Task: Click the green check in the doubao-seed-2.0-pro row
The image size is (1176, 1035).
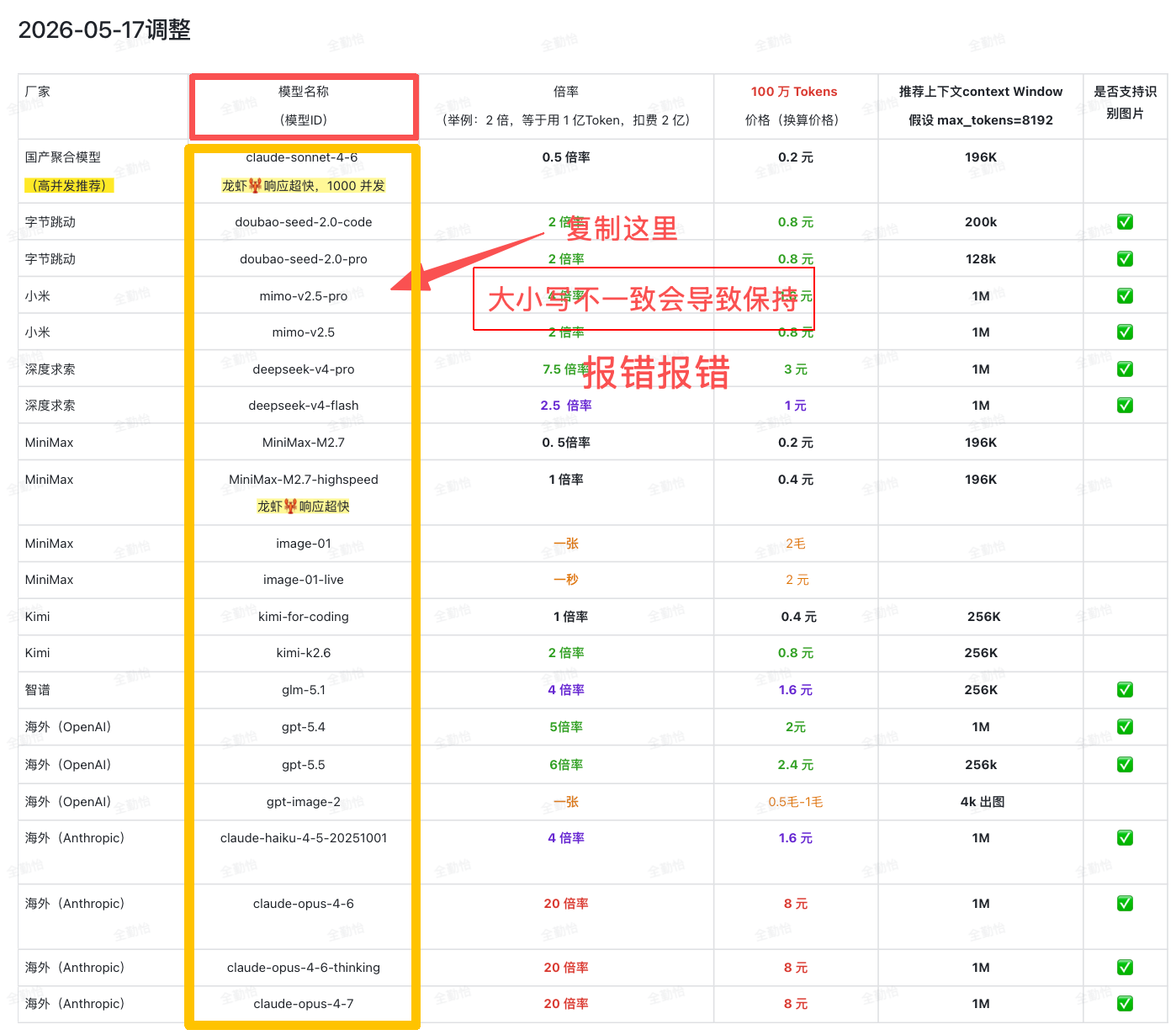Action: pos(1125,259)
